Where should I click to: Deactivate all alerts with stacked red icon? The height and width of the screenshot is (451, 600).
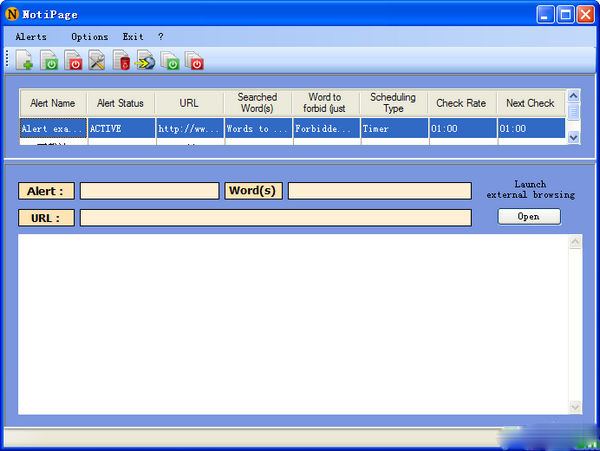(x=195, y=62)
